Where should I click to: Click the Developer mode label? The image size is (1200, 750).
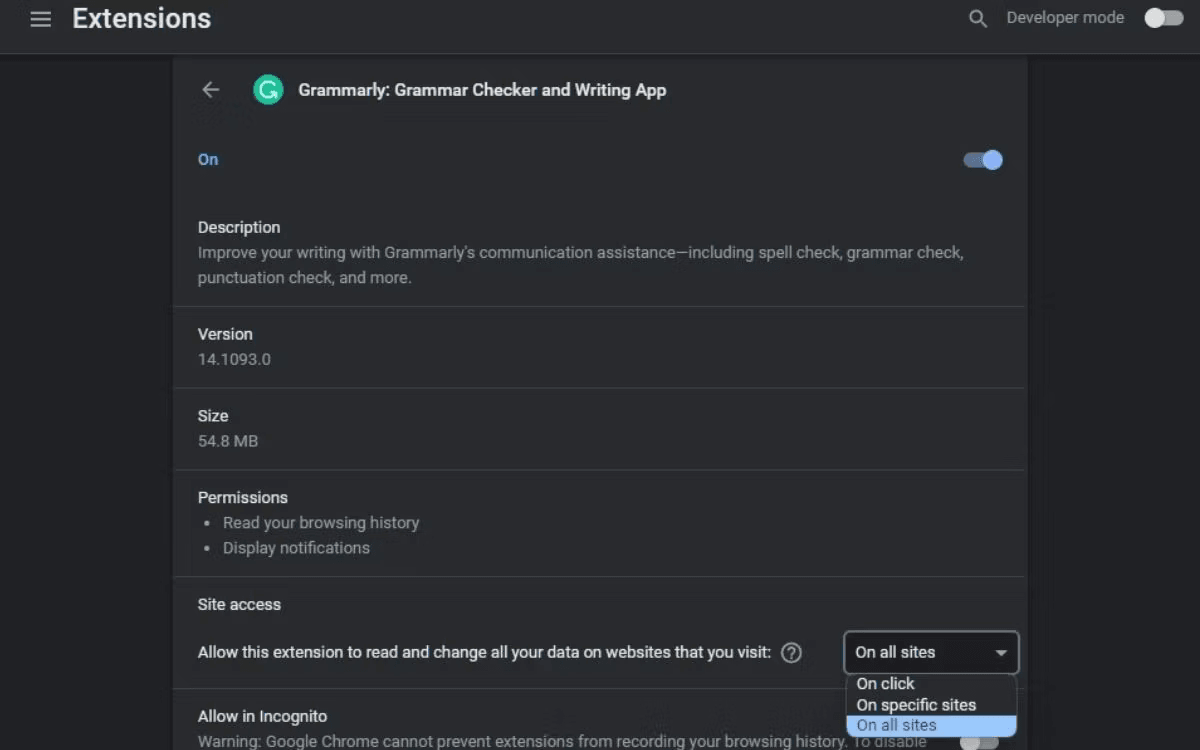[1065, 18]
